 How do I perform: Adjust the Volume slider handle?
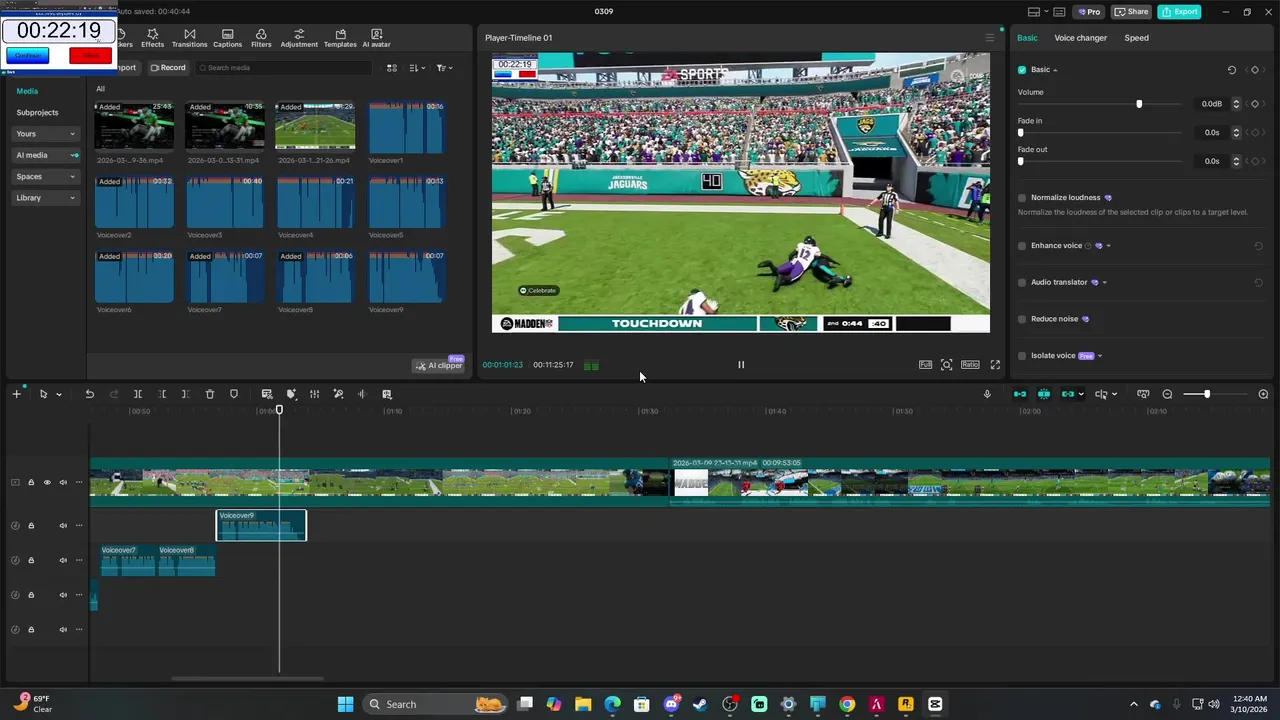click(x=1139, y=104)
